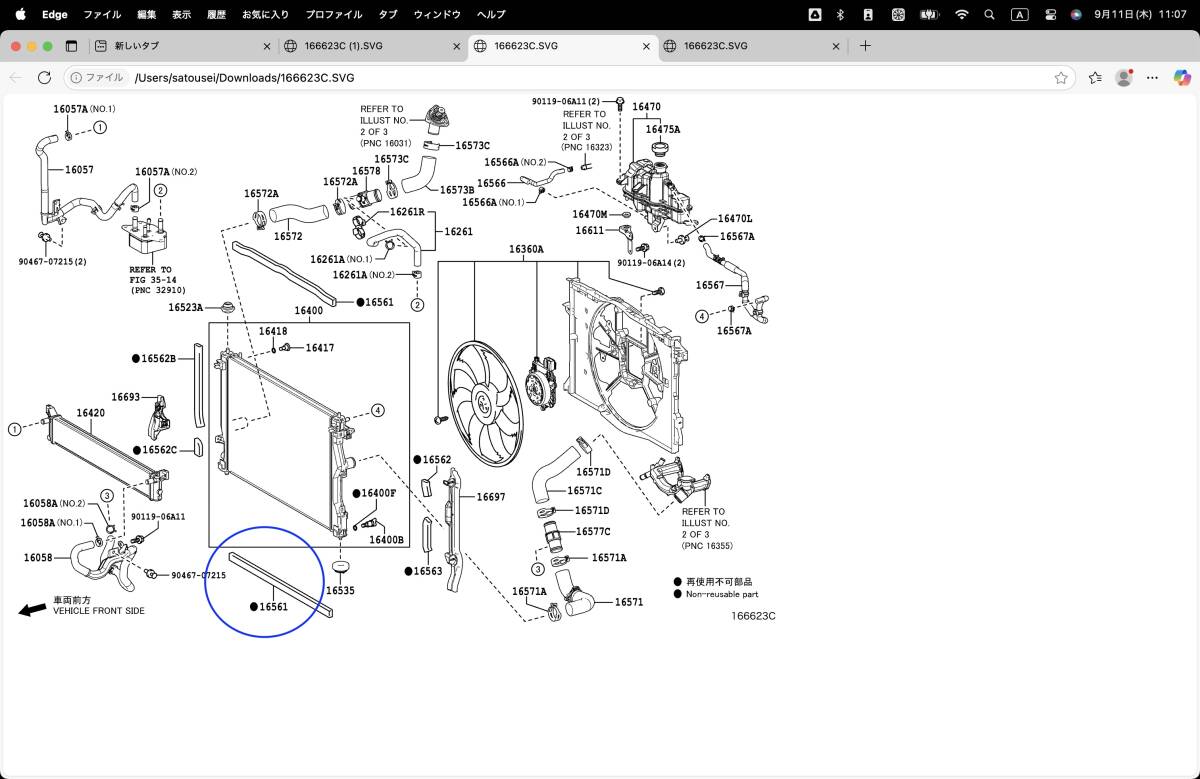Open the Wi-Fi status menu

tap(961, 15)
